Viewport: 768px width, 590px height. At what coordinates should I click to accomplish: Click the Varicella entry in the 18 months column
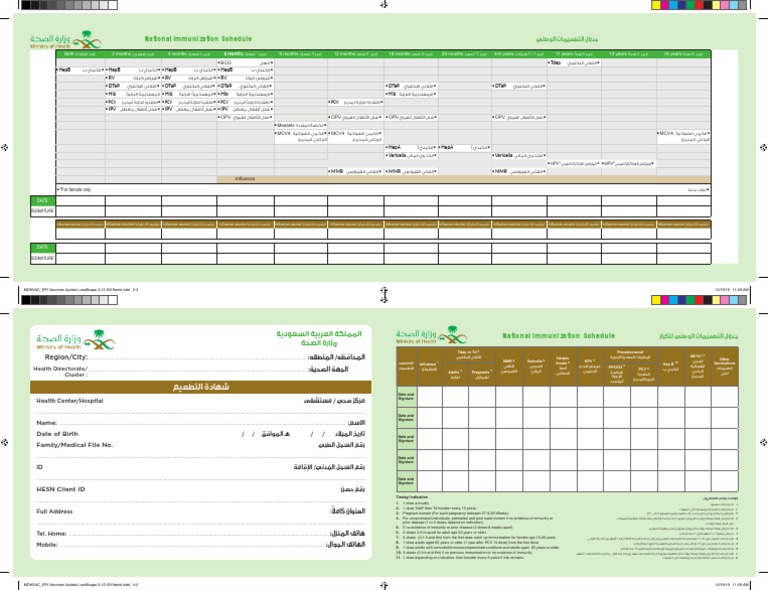tap(411, 155)
